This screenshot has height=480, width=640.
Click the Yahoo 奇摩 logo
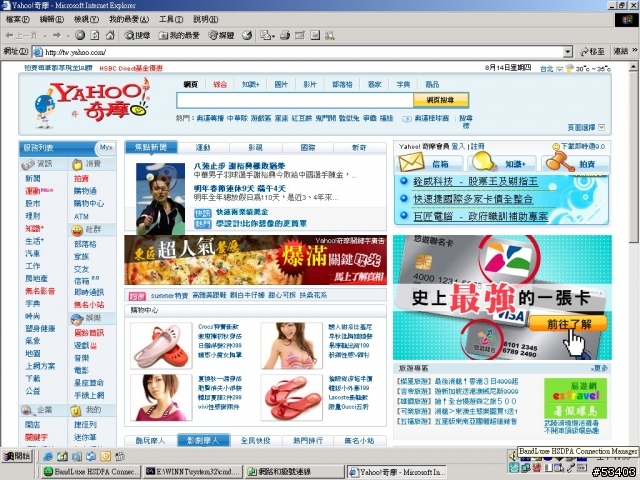tap(92, 102)
